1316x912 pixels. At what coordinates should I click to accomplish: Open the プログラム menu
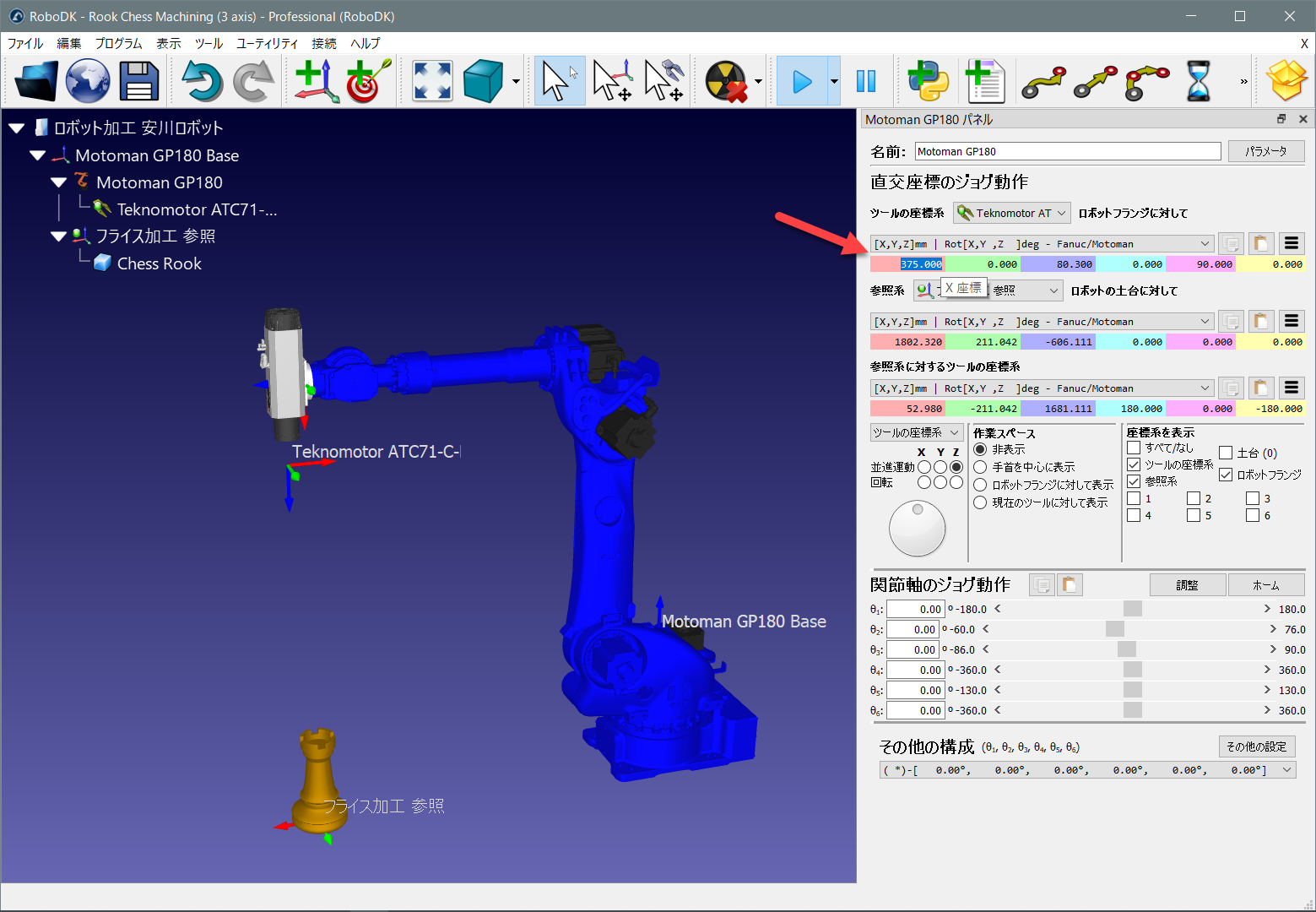click(118, 43)
